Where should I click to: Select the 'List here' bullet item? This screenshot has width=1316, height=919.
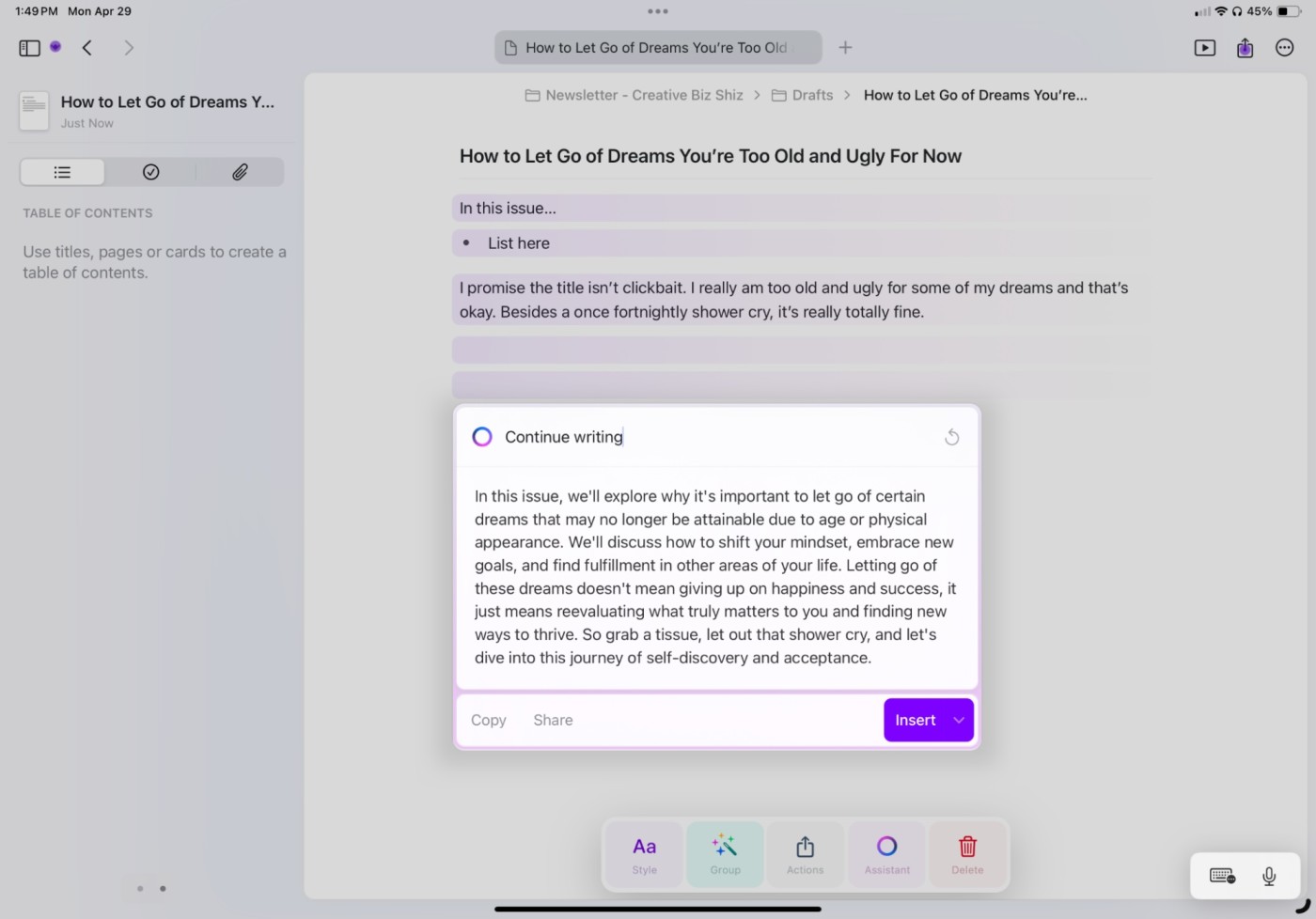801,243
